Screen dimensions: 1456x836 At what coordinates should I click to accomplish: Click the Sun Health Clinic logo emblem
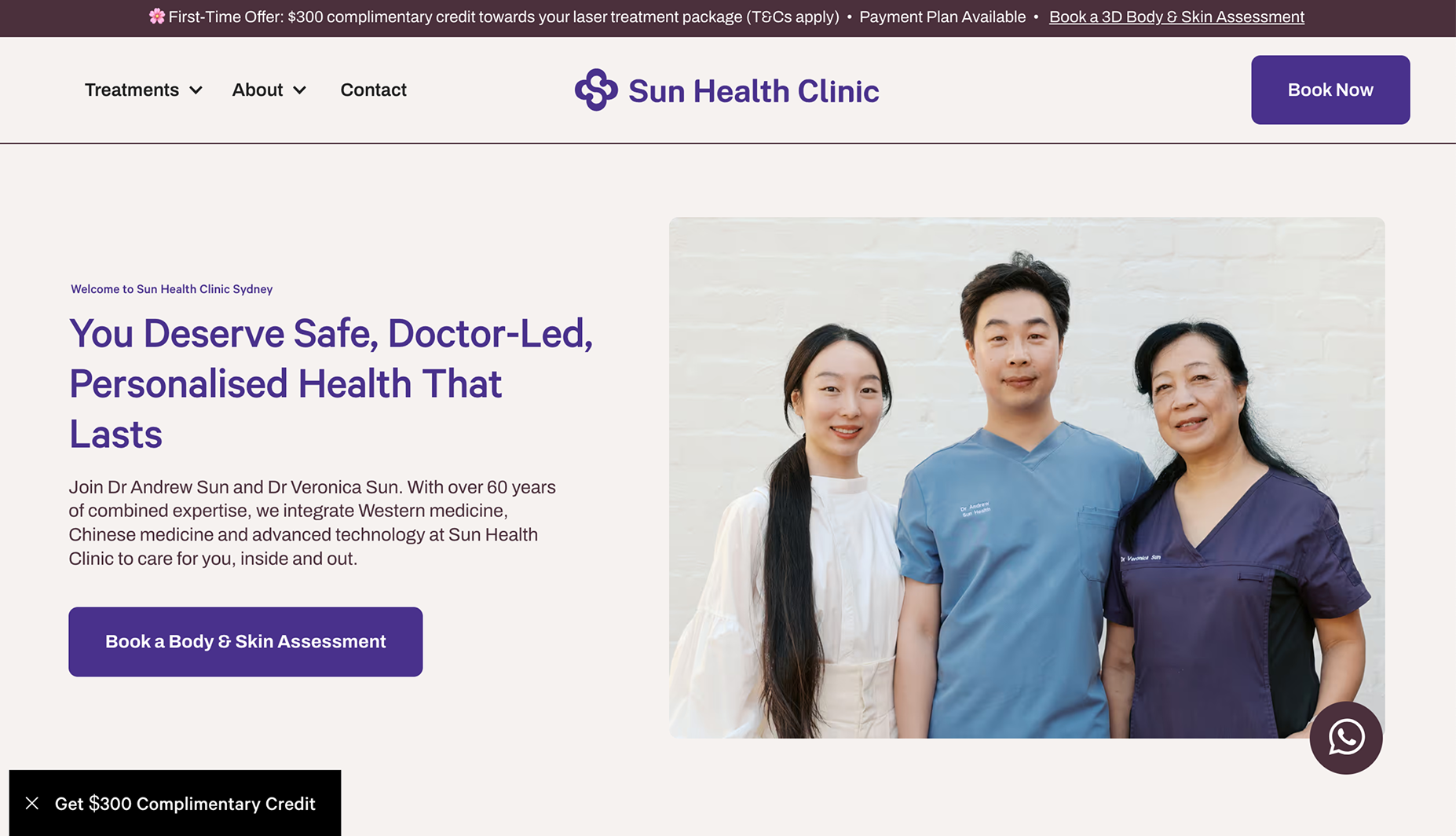click(x=596, y=90)
